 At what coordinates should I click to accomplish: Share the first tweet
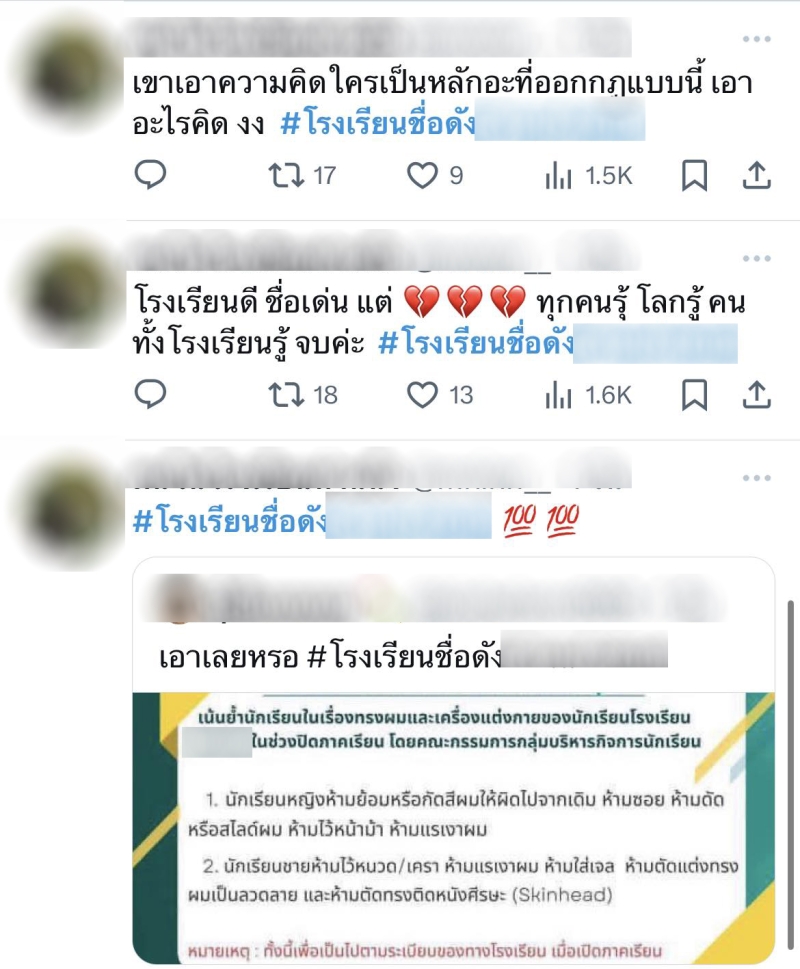pos(756,175)
